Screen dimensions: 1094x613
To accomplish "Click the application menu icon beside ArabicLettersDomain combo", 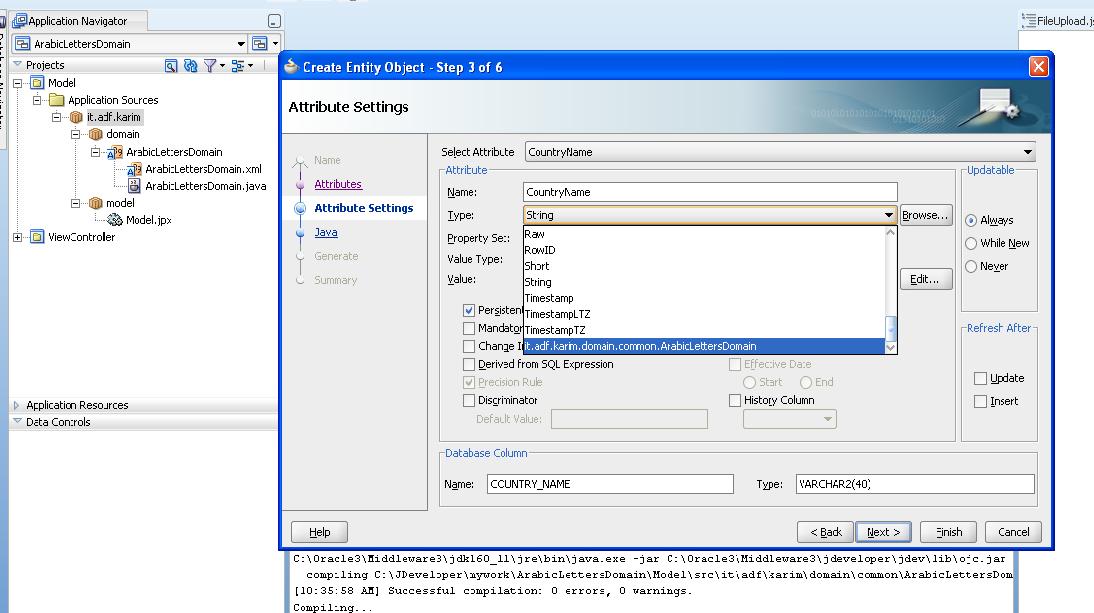I will coord(260,43).
